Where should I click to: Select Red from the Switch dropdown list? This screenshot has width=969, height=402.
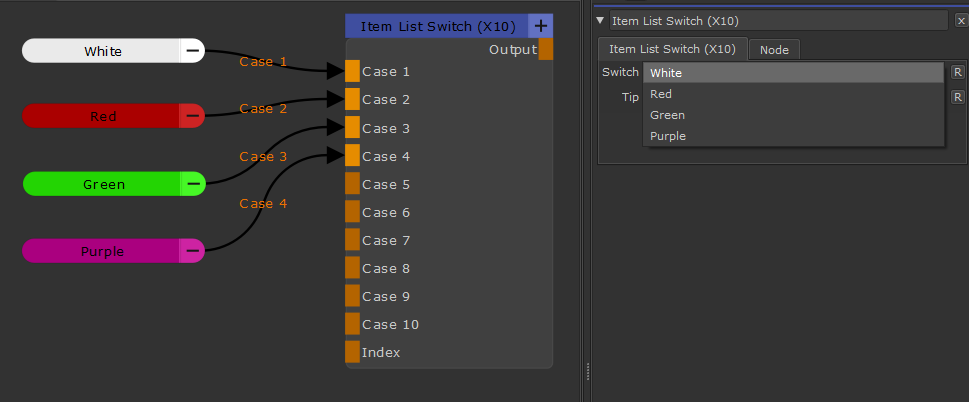[661, 94]
